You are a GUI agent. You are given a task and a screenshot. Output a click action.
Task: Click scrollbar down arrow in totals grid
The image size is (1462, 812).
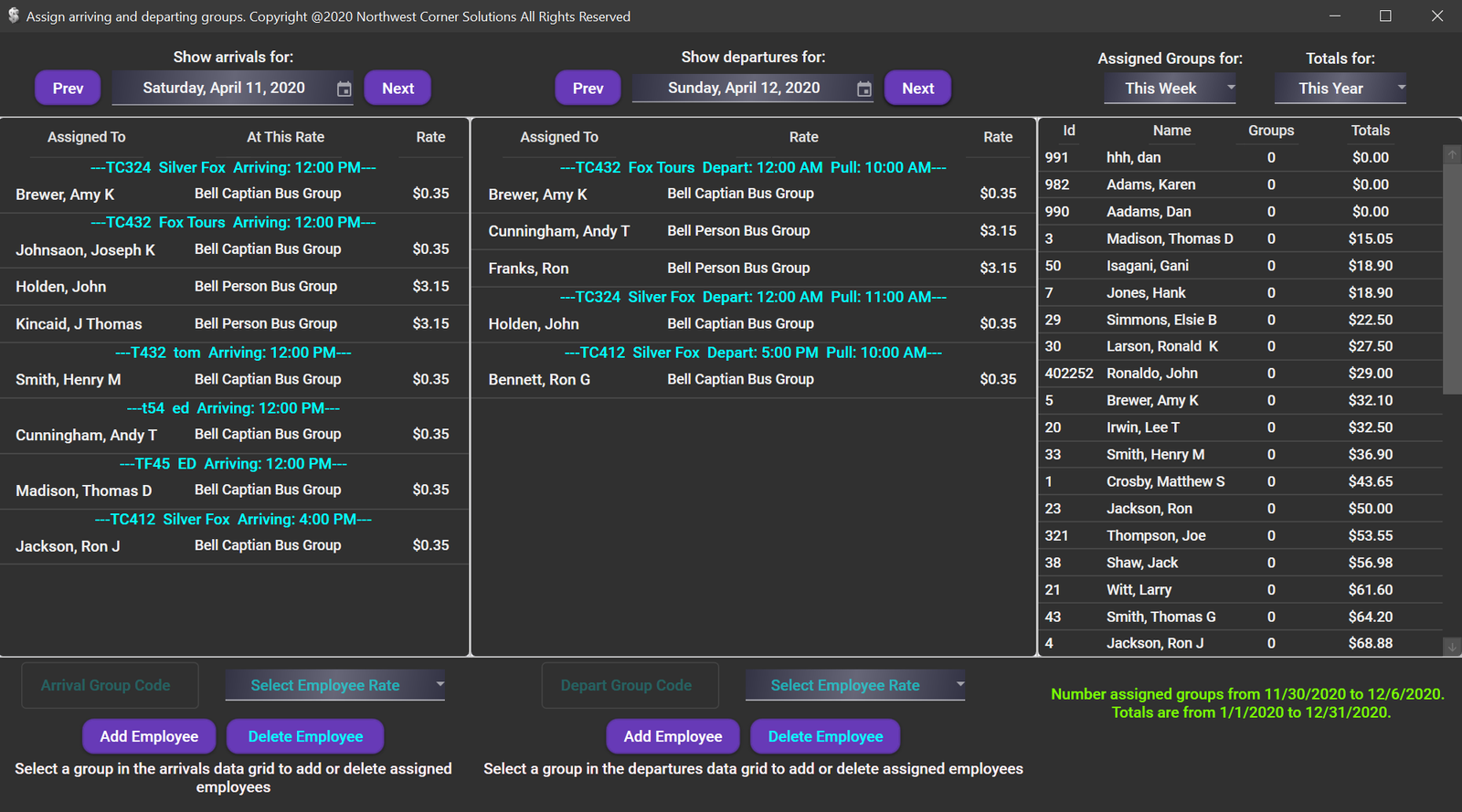[1452, 647]
